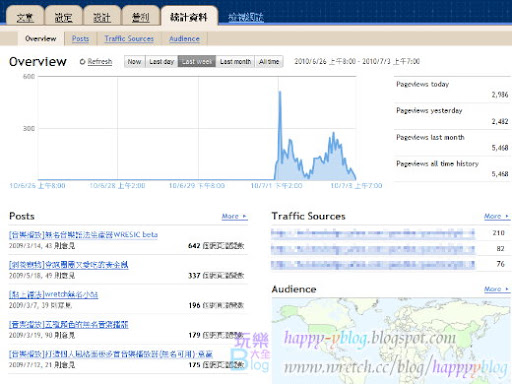Open the first tab in the top bar

click(x=25, y=16)
